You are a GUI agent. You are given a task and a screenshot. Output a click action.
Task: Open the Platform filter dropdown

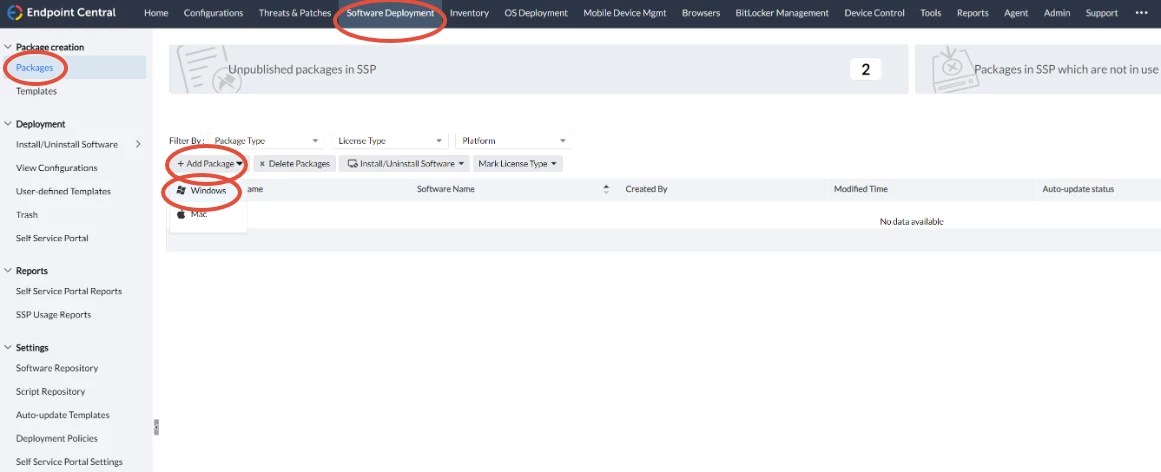pyautogui.click(x=513, y=141)
